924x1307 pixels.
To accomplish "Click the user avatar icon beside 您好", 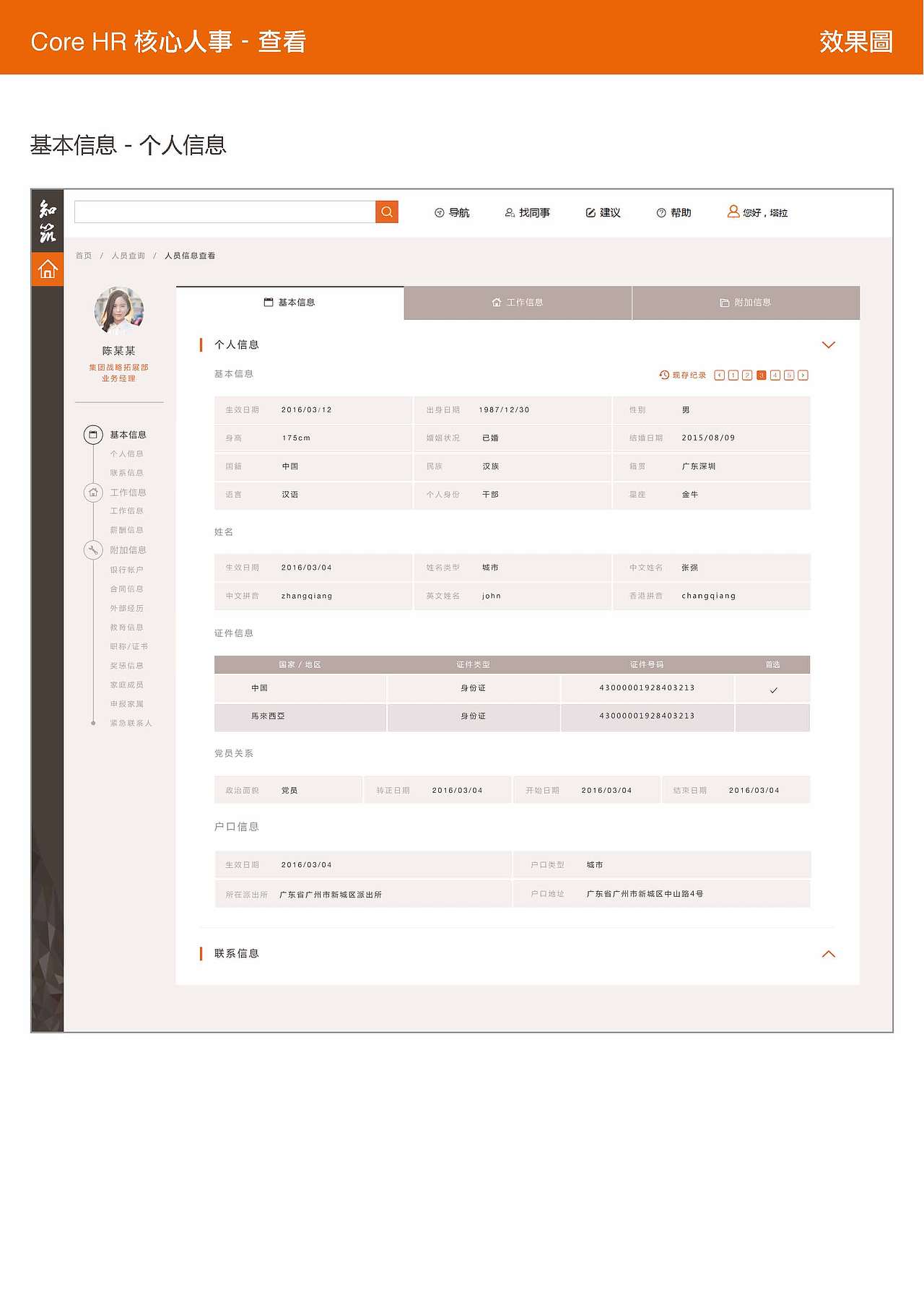I will 733,212.
